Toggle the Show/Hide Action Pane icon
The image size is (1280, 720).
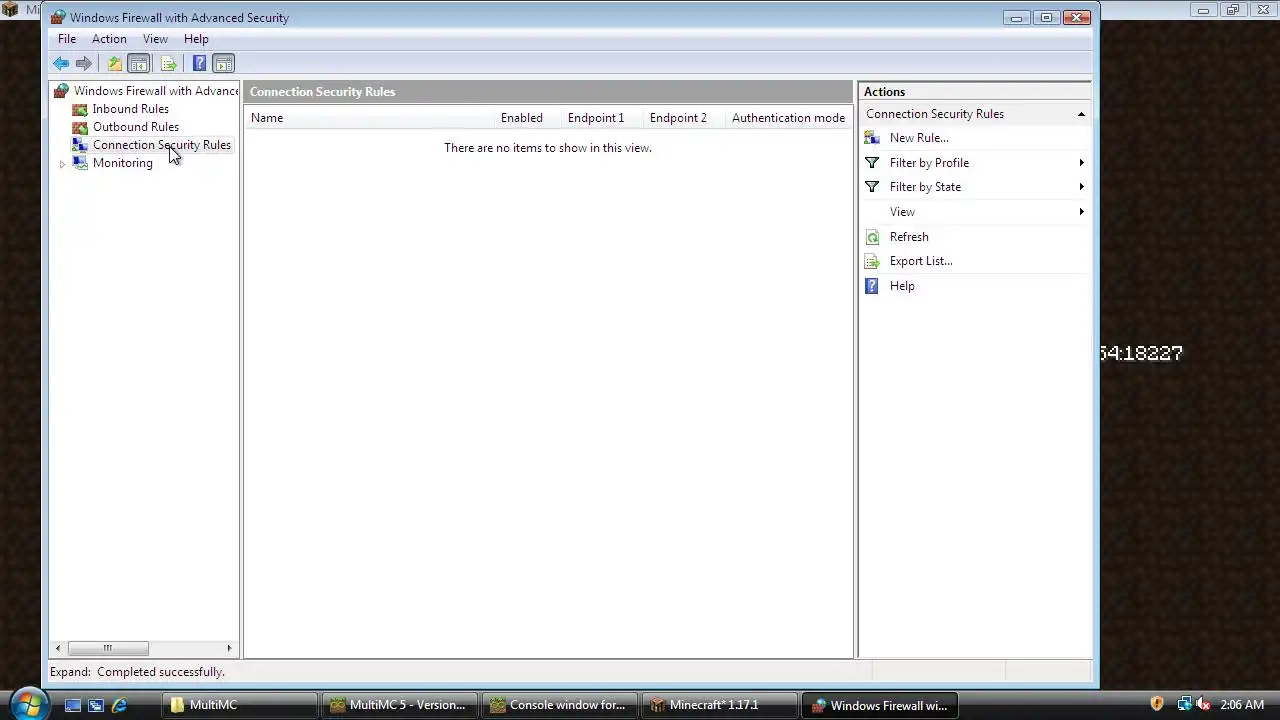224,64
